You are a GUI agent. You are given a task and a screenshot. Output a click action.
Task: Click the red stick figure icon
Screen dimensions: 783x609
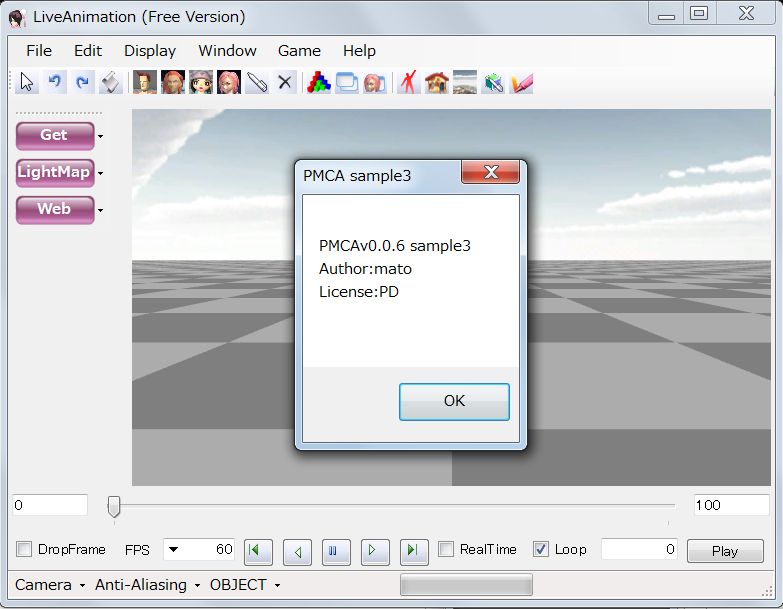408,82
